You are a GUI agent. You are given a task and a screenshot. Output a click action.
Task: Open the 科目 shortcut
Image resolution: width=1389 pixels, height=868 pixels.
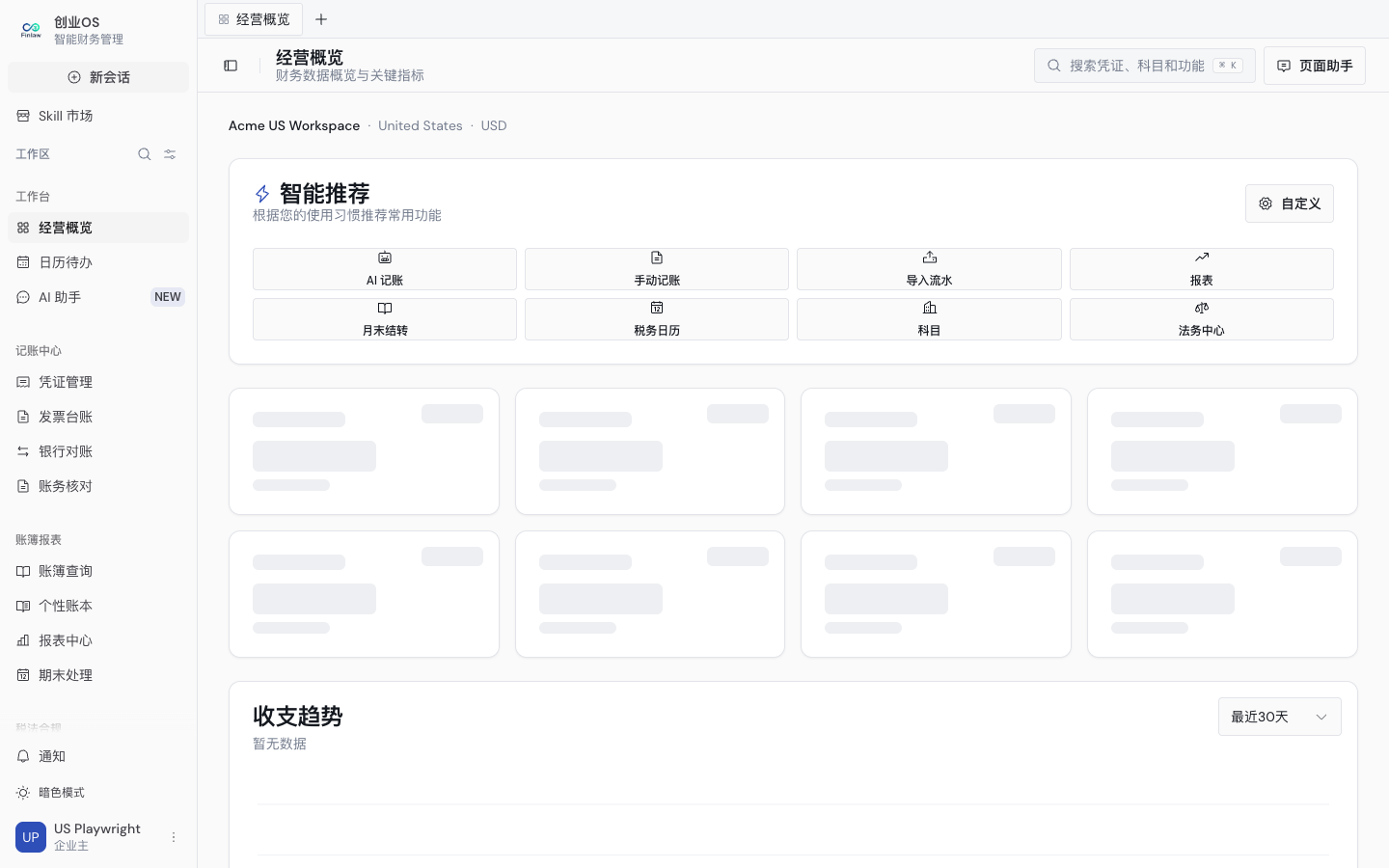[x=929, y=319]
